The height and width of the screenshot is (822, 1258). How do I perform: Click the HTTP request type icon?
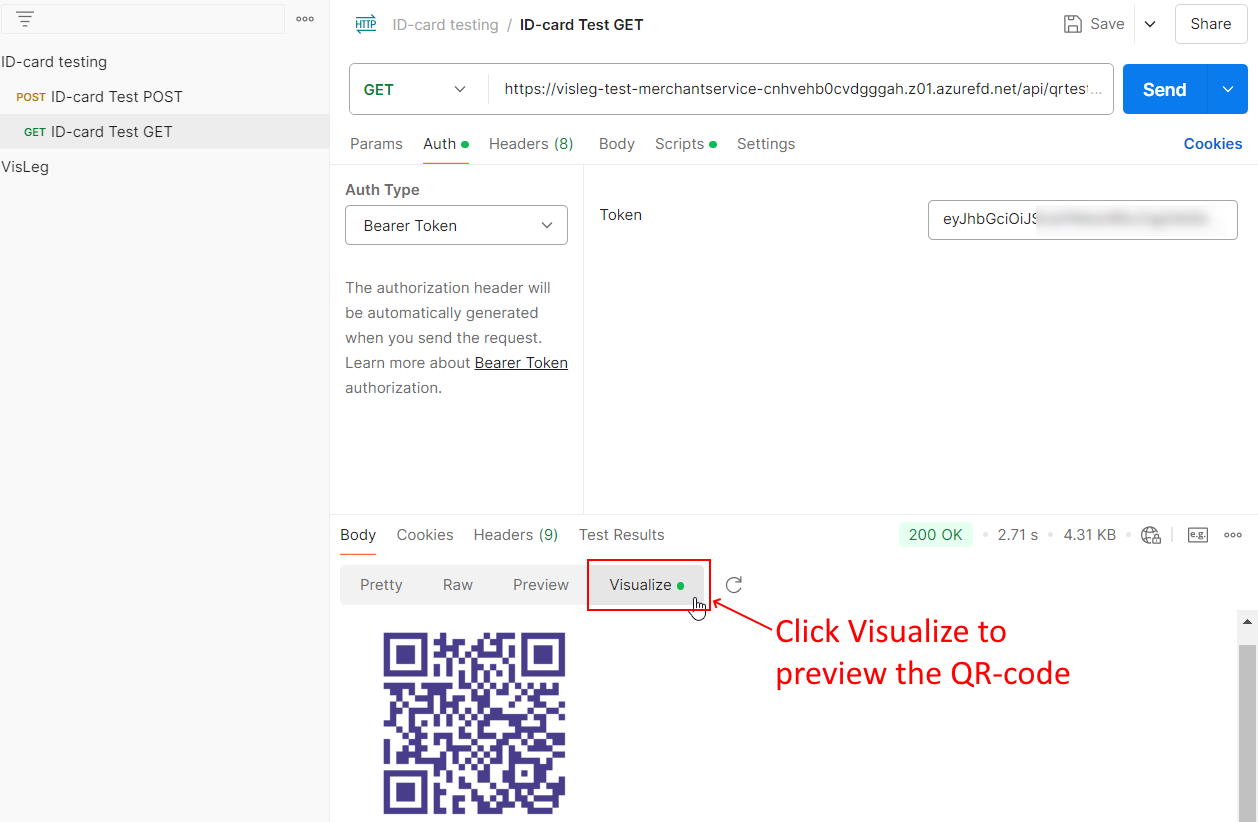point(366,24)
